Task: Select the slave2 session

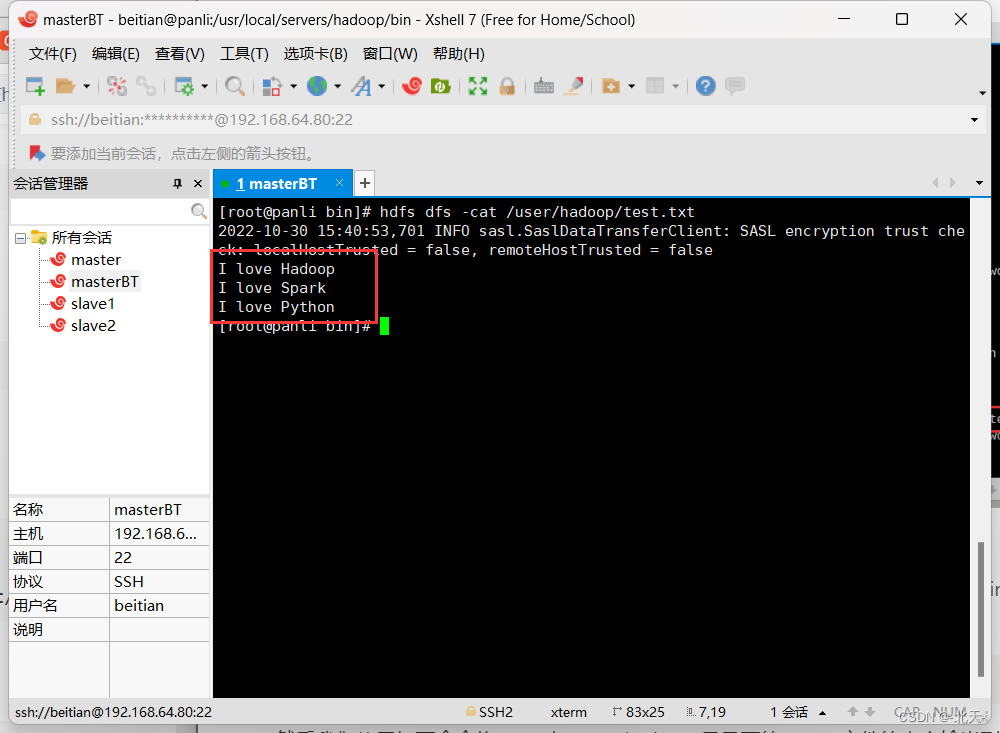Action: click(93, 326)
